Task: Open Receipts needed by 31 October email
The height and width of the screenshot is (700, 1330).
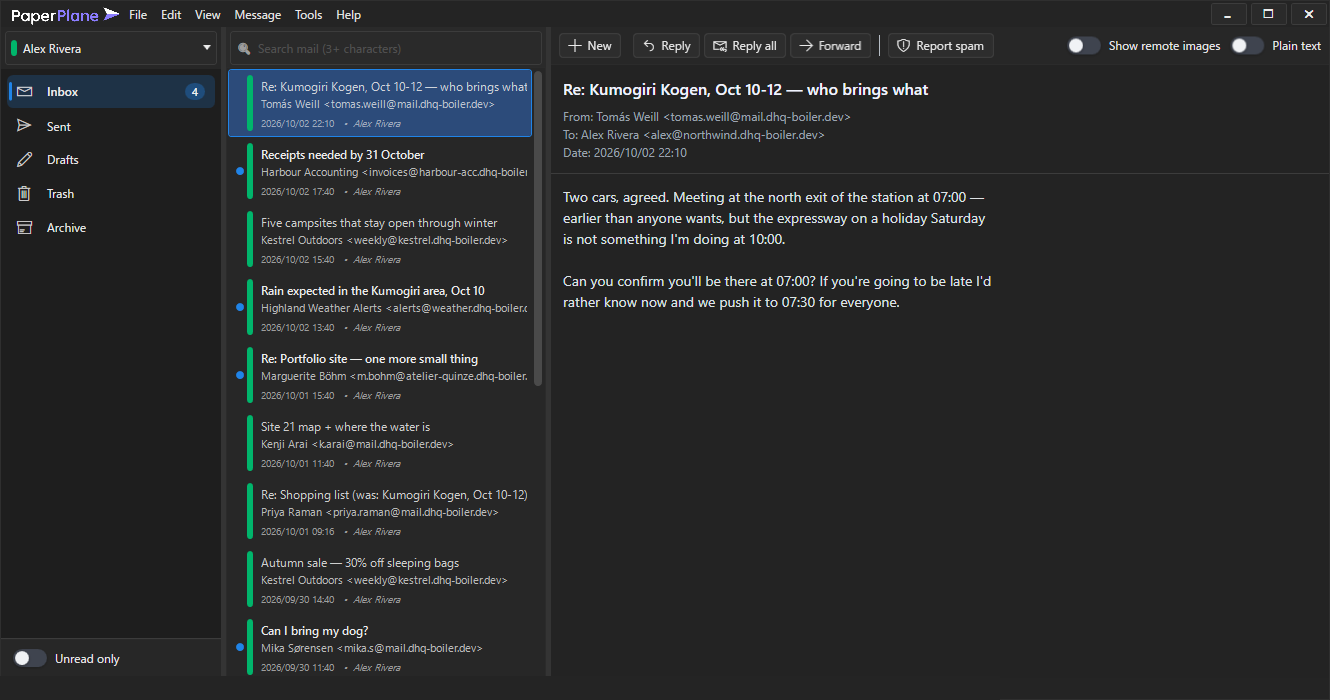Action: point(380,172)
